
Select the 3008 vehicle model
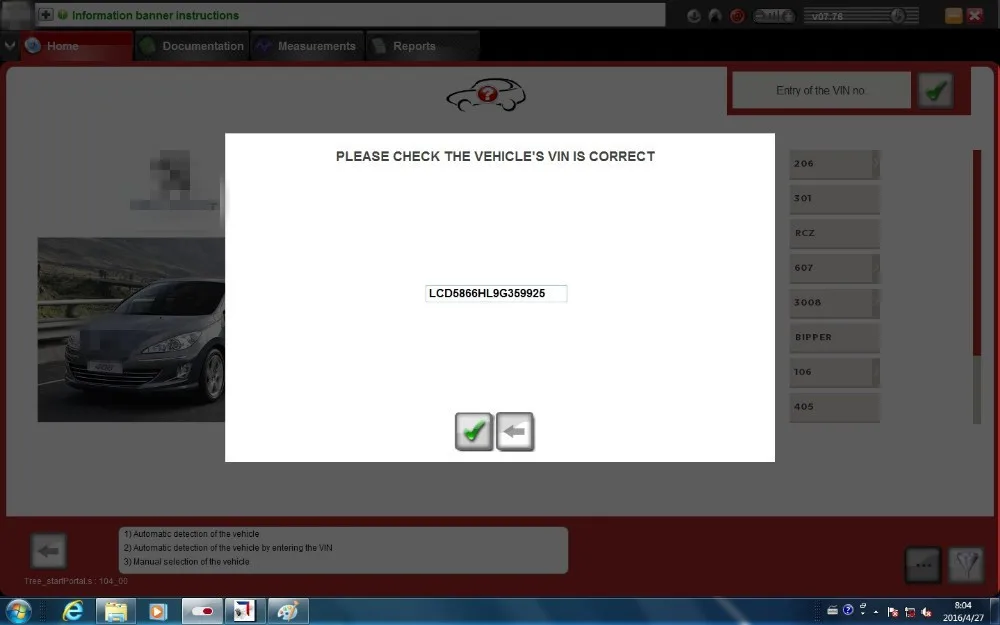click(x=834, y=303)
